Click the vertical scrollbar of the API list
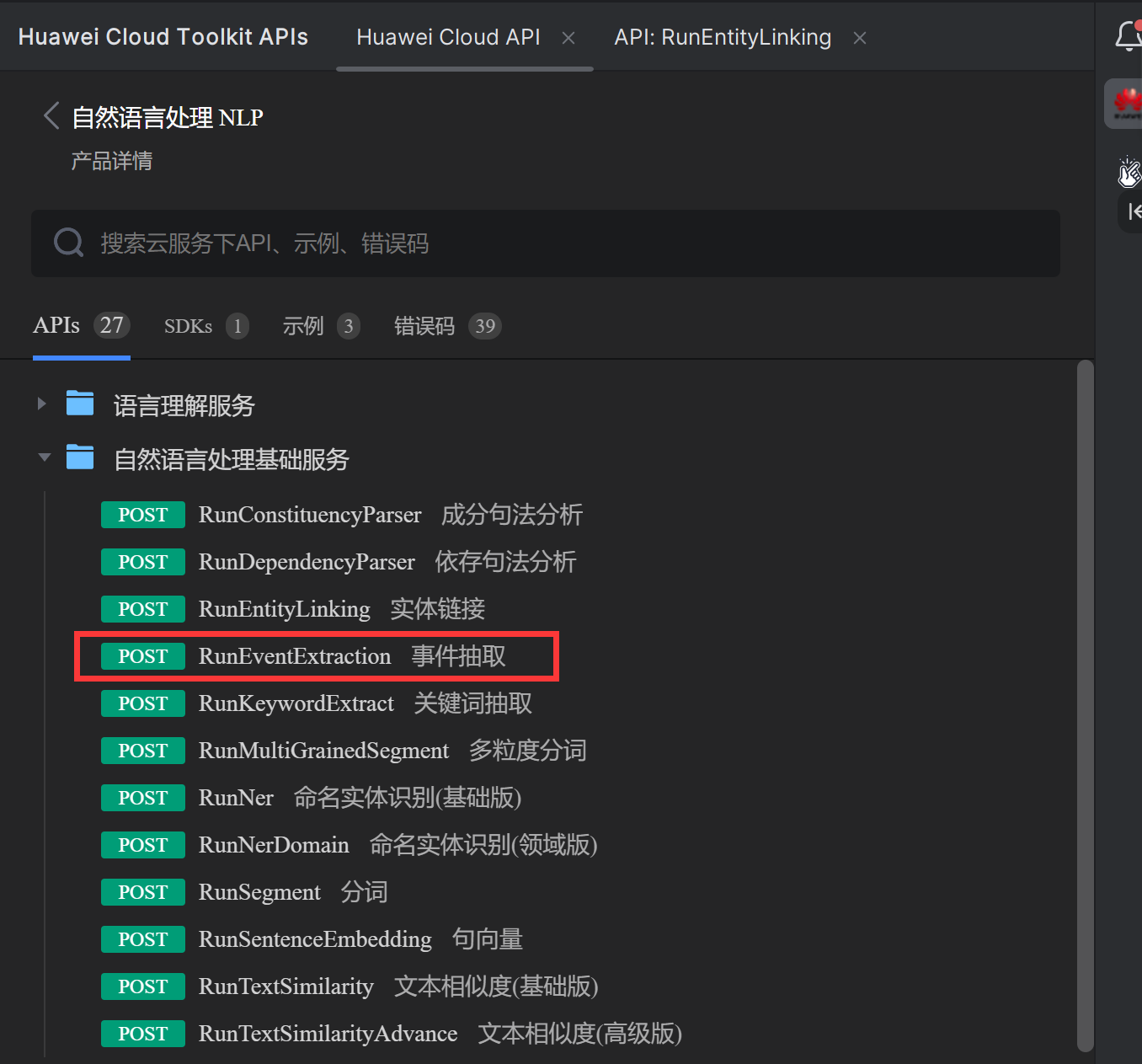 click(x=1086, y=706)
